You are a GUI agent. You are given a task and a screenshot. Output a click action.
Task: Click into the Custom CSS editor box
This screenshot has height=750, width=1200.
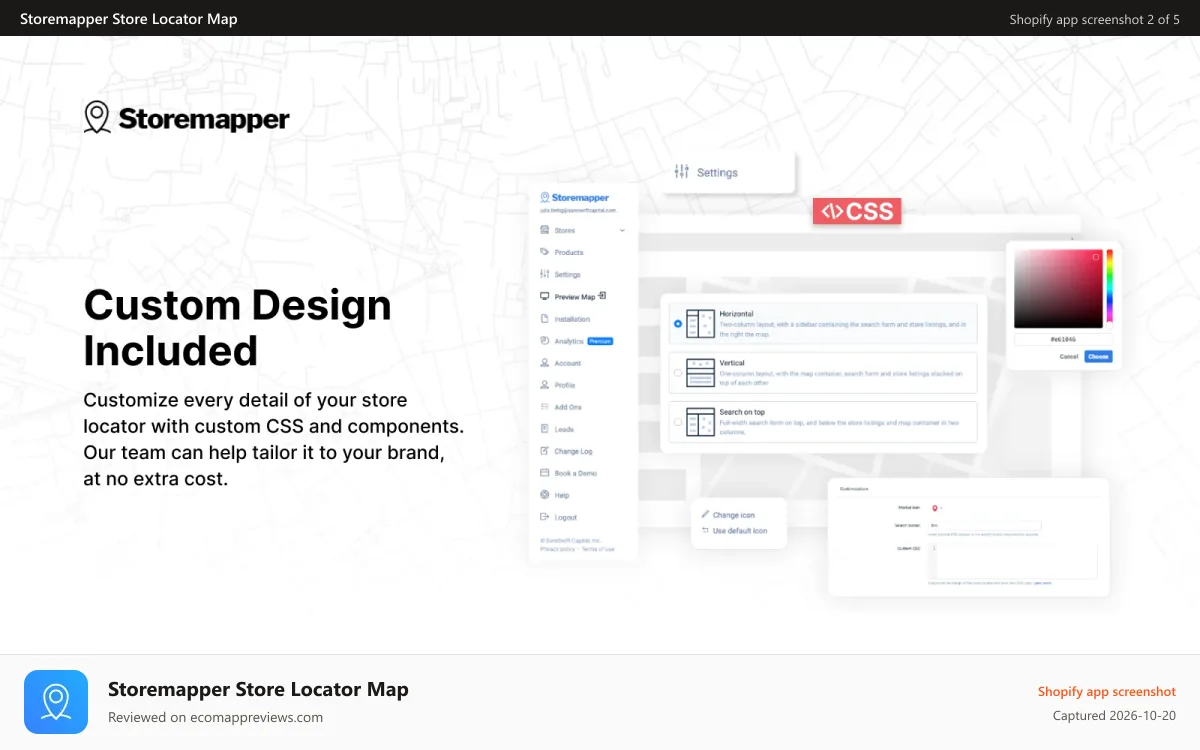[1013, 561]
